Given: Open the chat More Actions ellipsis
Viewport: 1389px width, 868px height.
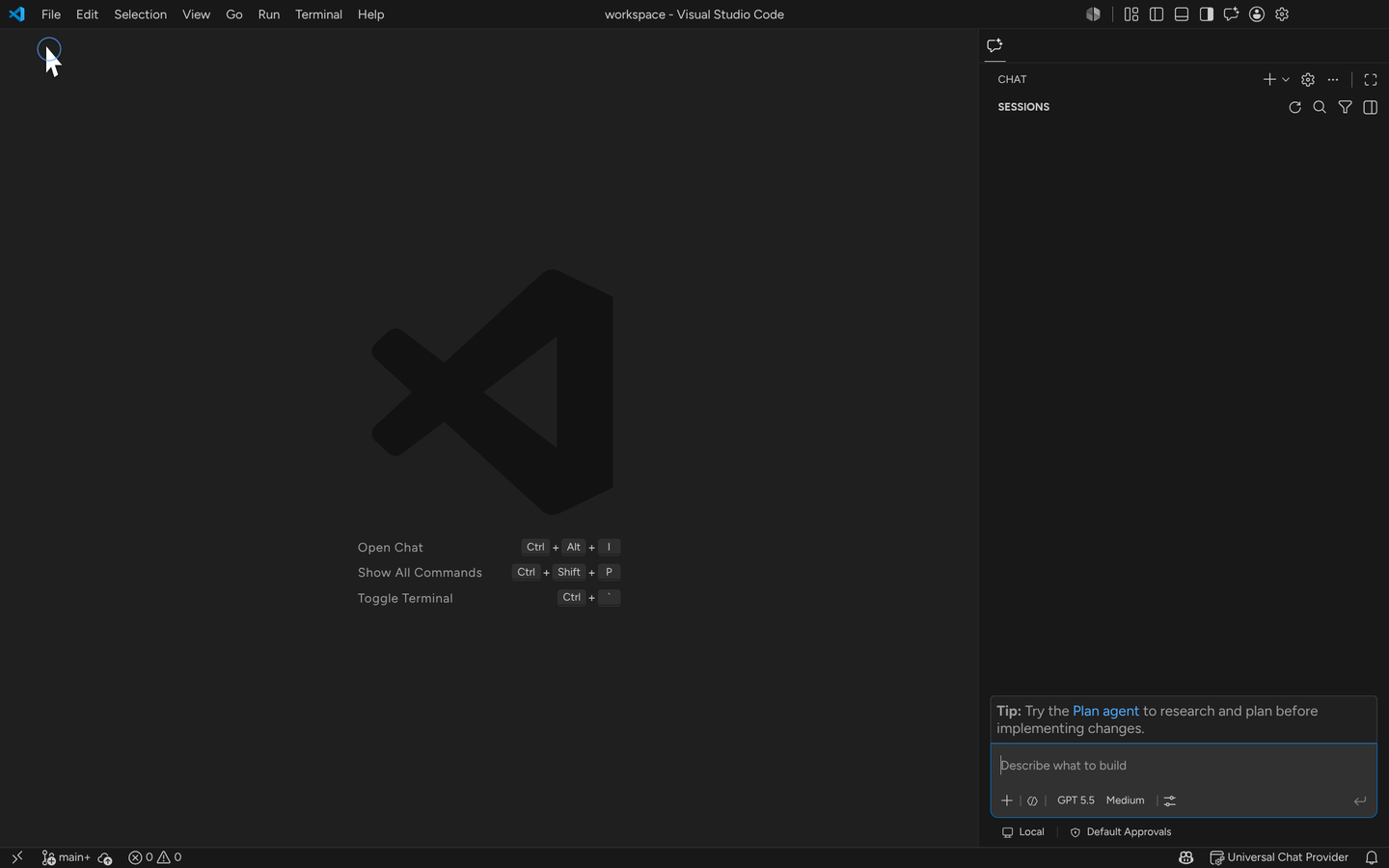Looking at the screenshot, I should pyautogui.click(x=1333, y=79).
